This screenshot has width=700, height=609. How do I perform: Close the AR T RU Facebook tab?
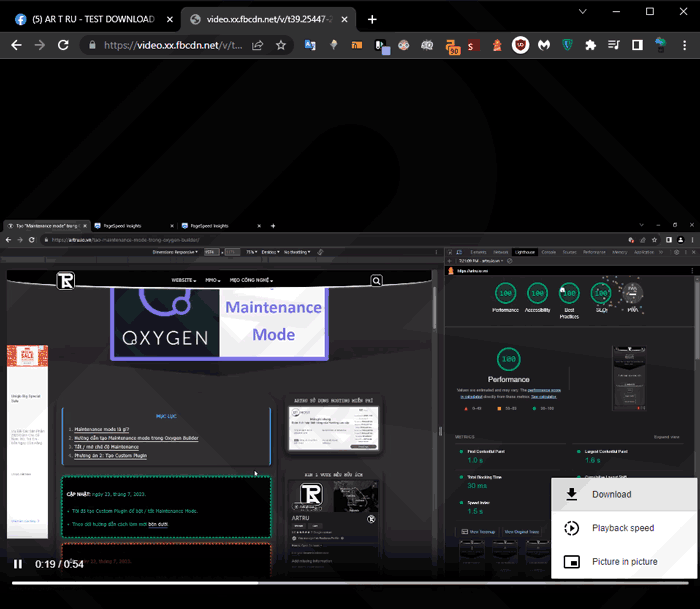point(170,20)
